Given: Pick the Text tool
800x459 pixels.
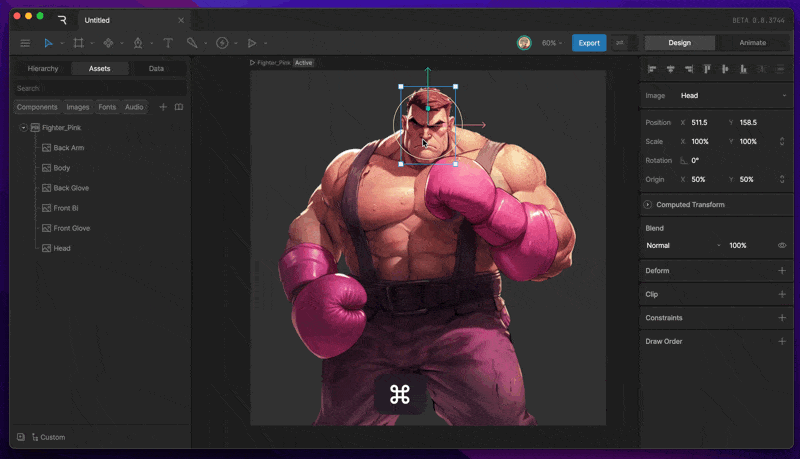Looking at the screenshot, I should click(x=167, y=43).
